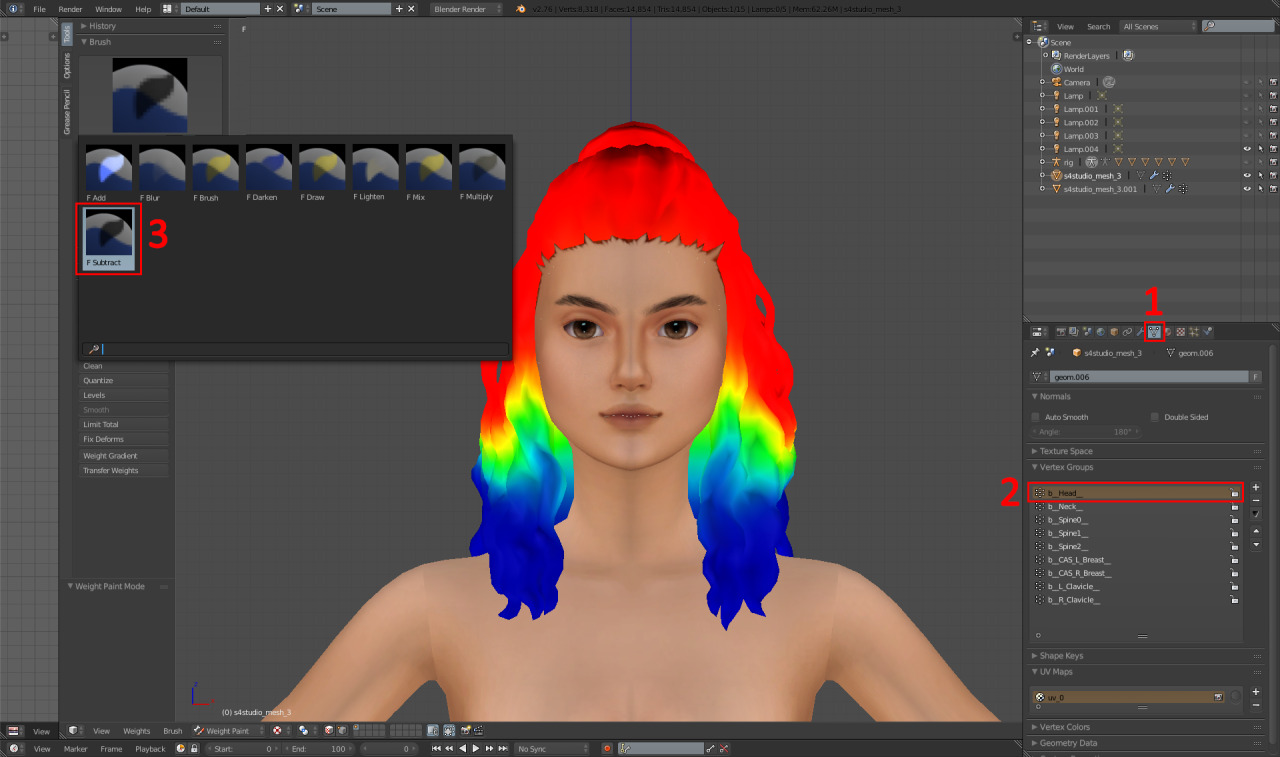Add a new UV map
Viewport: 1280px width, 757px height.
1256,691
